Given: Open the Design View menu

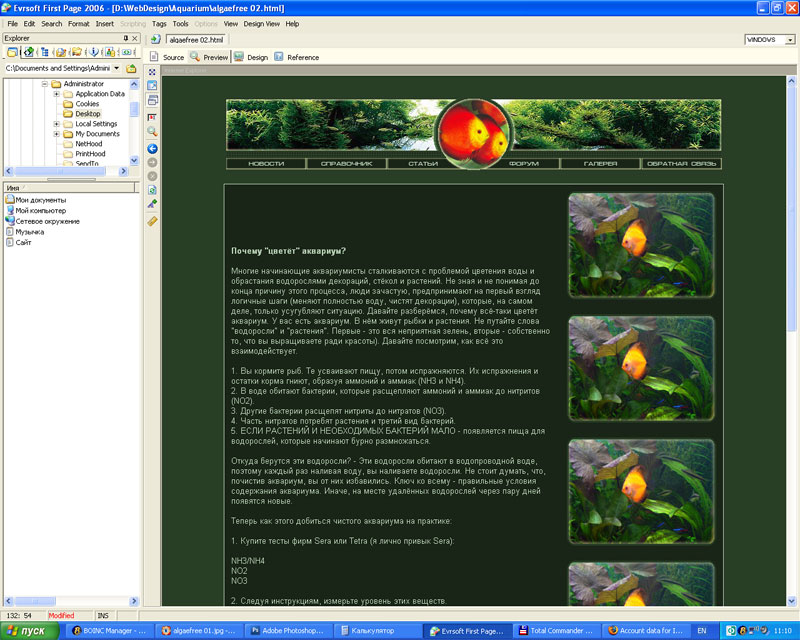Looking at the screenshot, I should pos(262,24).
